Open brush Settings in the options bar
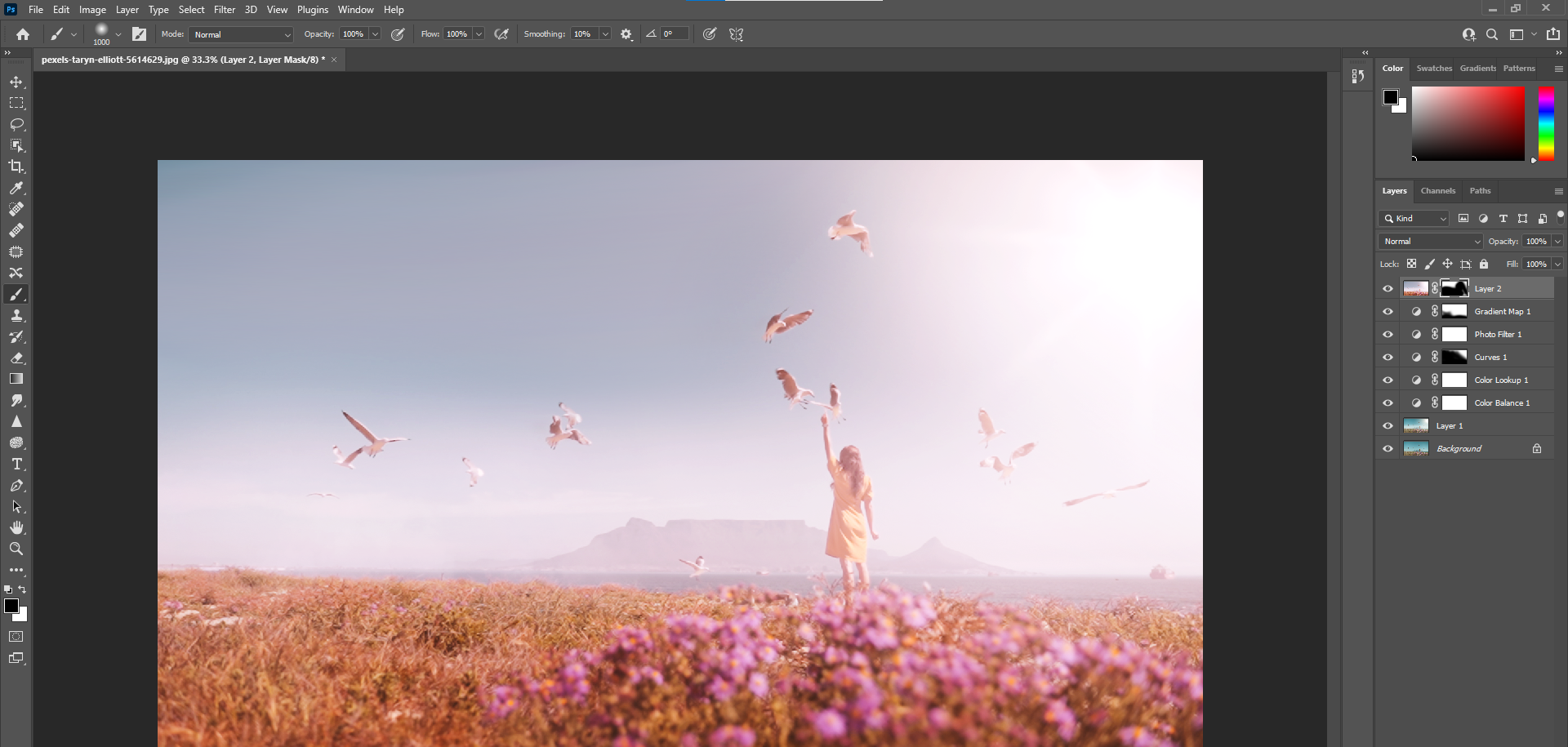This screenshot has width=1568, height=747. point(626,33)
